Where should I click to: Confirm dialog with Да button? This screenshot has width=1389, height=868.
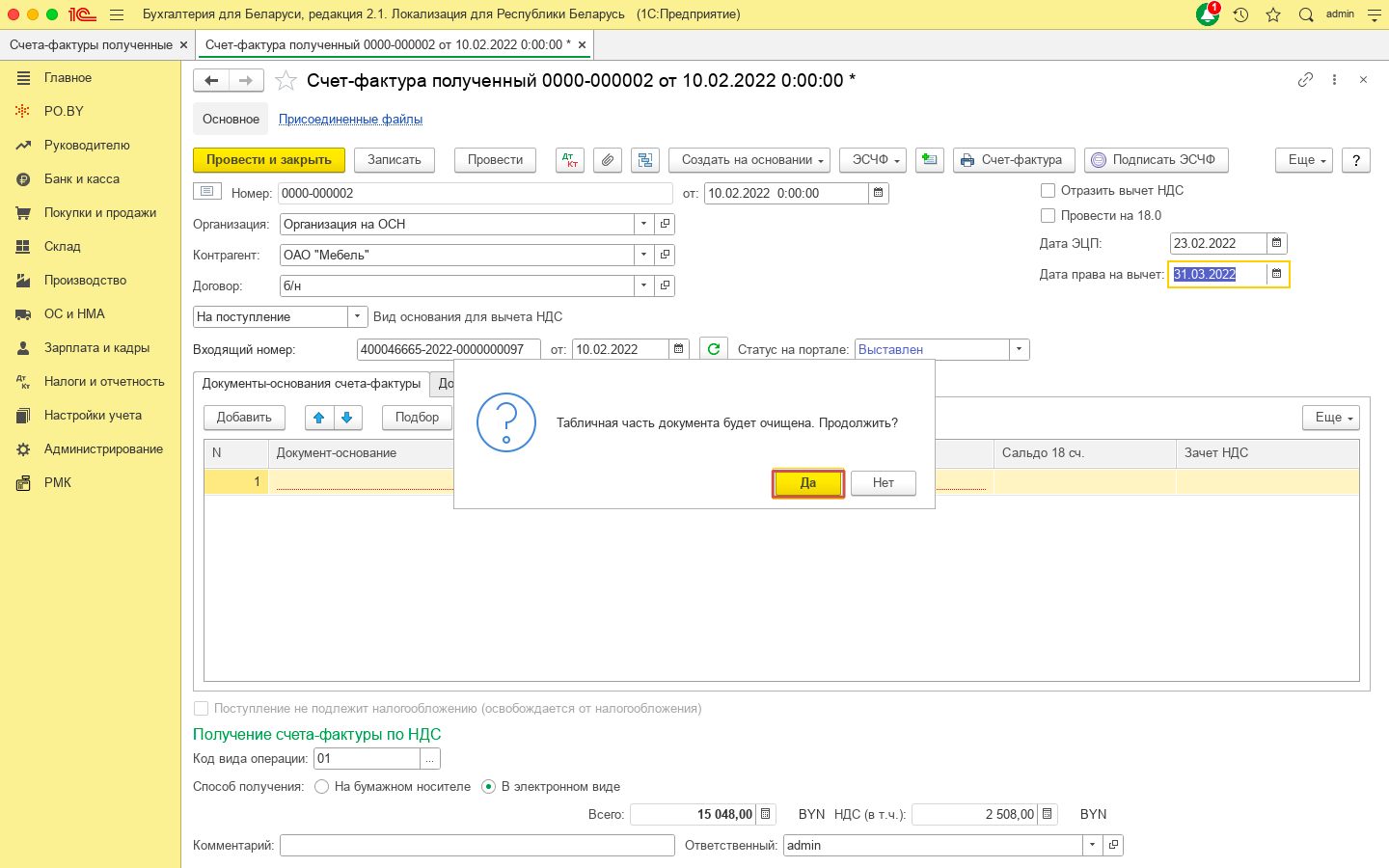(808, 483)
